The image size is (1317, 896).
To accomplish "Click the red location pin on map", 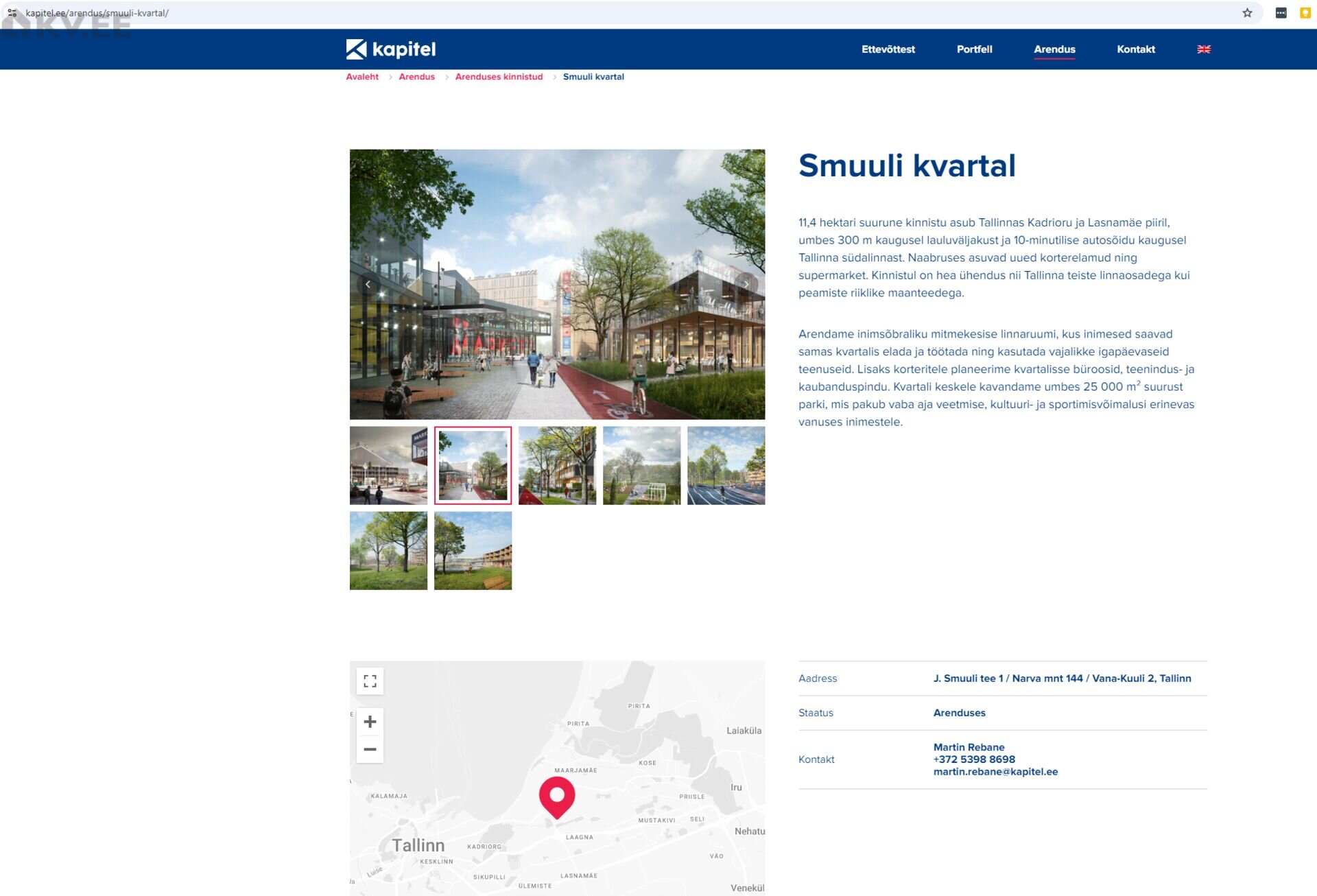I will (556, 796).
